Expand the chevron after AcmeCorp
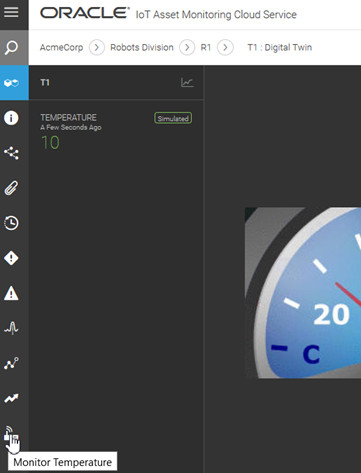The height and width of the screenshot is (473, 361). click(x=97, y=47)
